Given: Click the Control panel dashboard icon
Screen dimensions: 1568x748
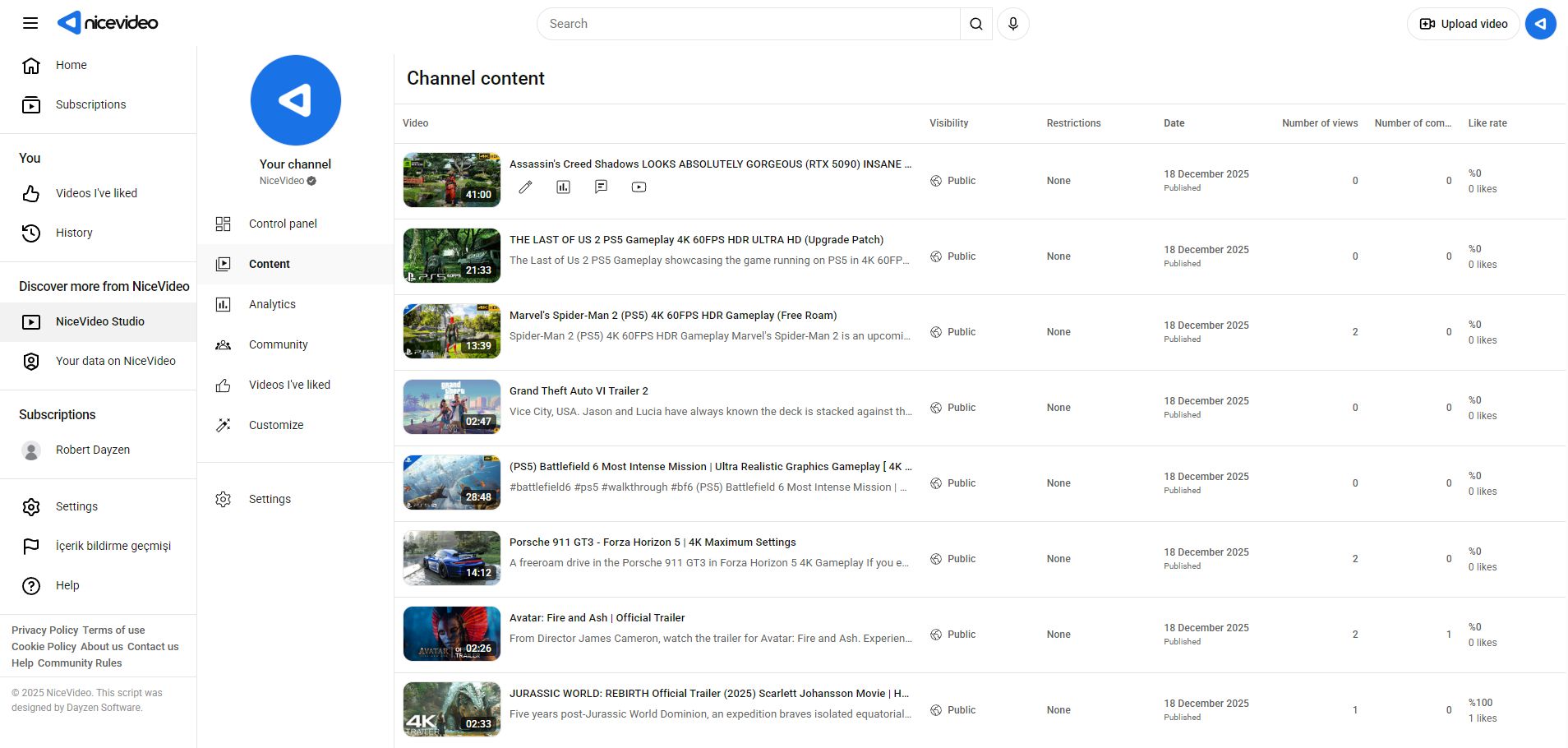Looking at the screenshot, I should [x=223, y=224].
